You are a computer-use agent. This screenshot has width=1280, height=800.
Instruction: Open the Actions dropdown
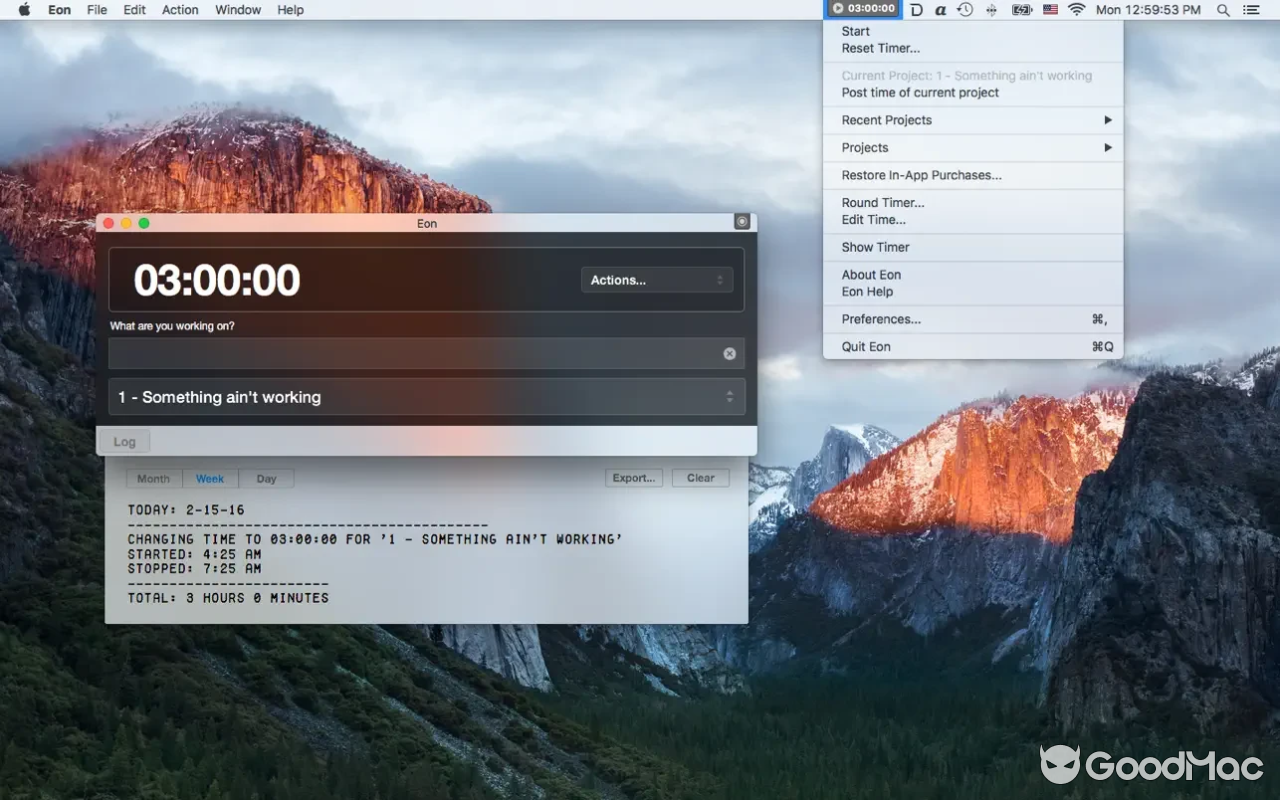point(656,280)
